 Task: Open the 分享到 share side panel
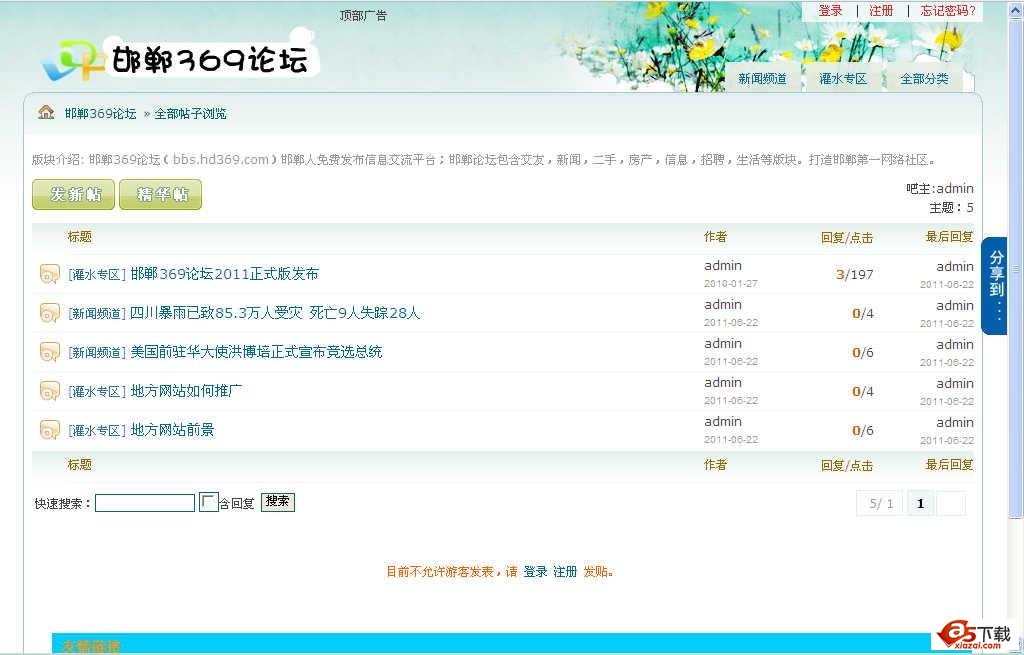(995, 285)
